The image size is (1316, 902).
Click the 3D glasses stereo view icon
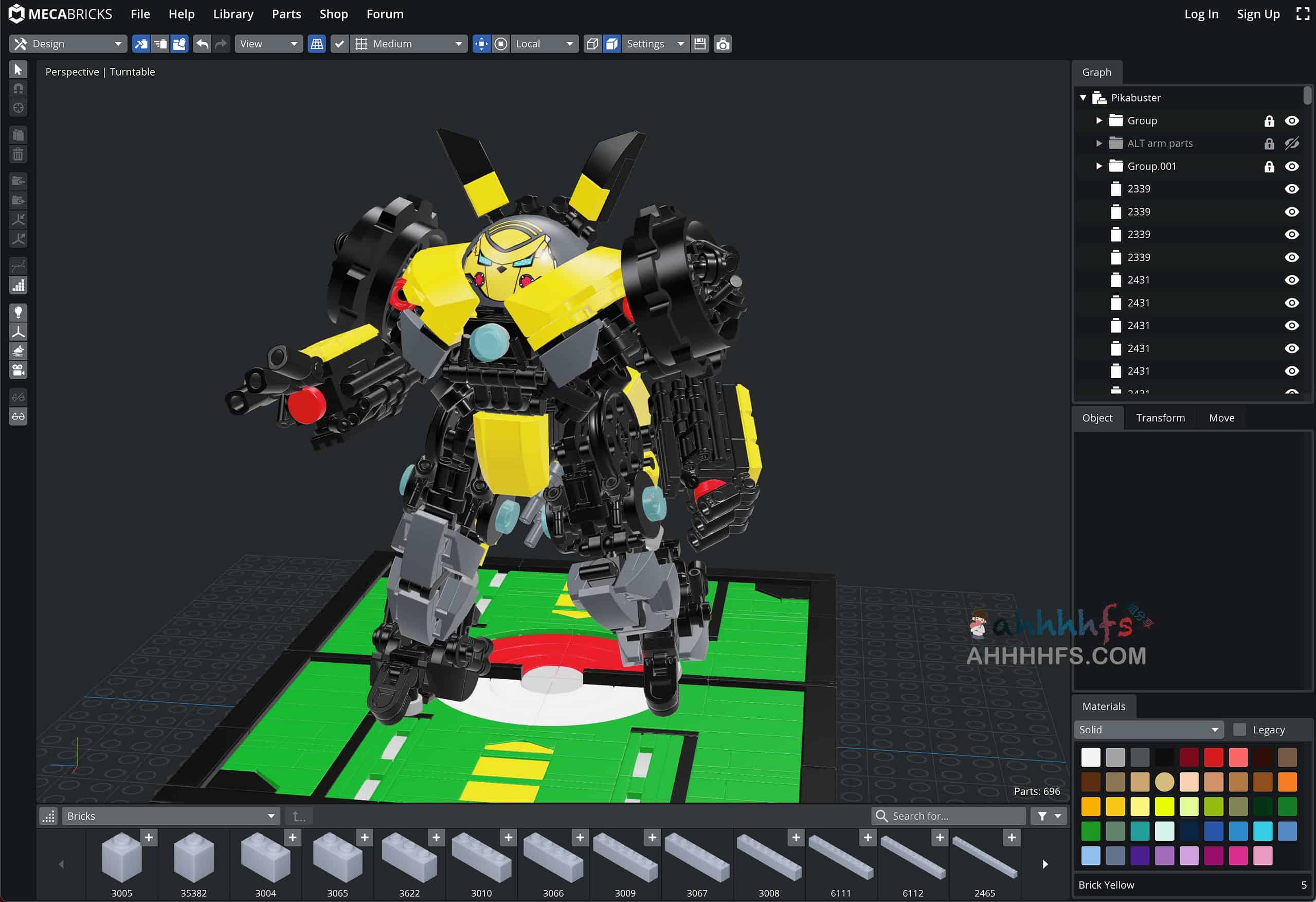tap(18, 416)
